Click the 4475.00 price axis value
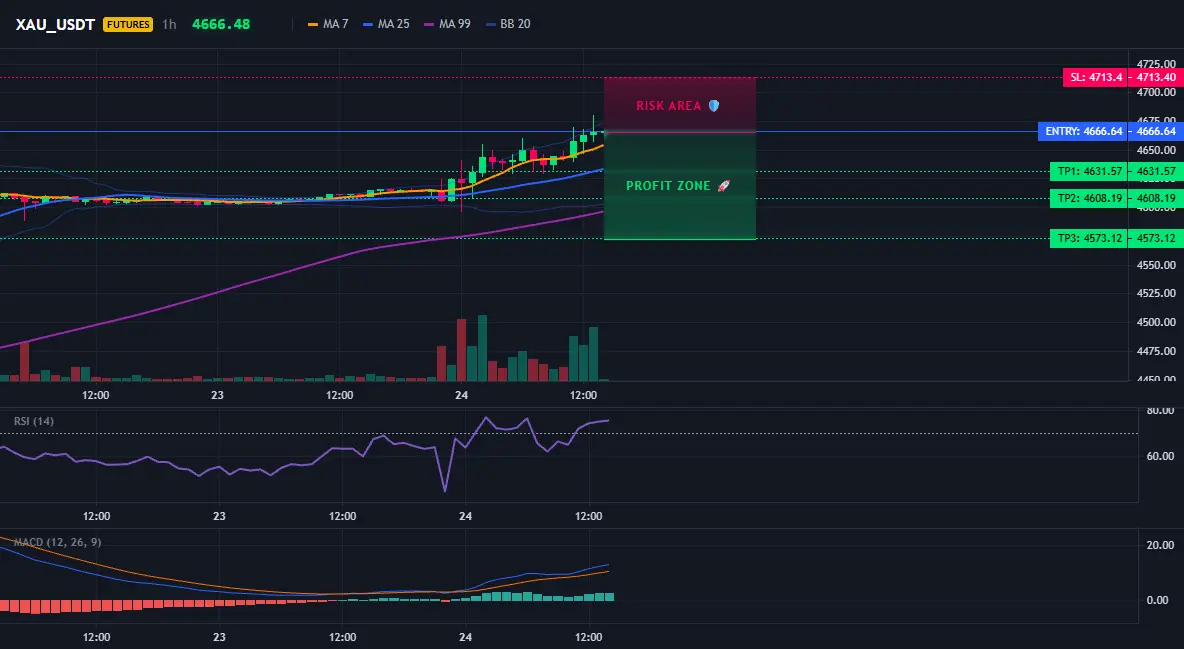This screenshot has width=1184, height=649. click(1156, 351)
